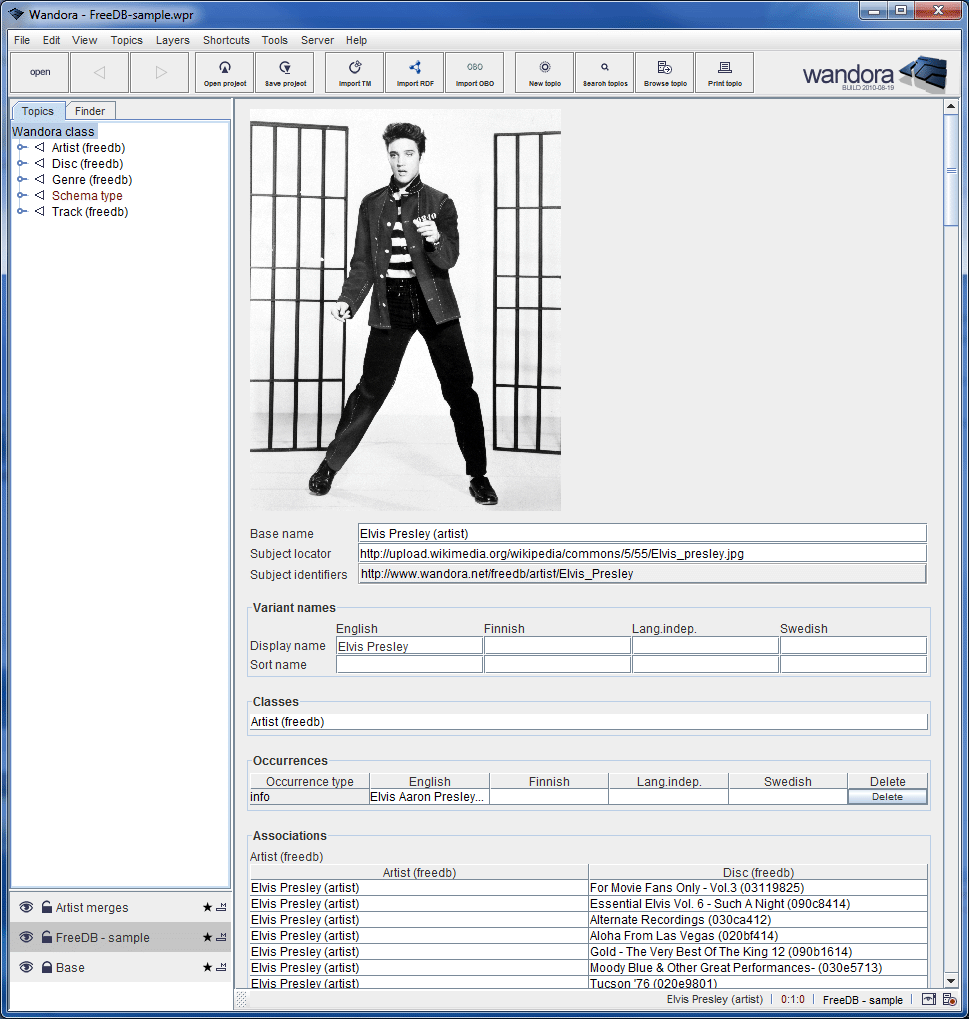The image size is (969, 1019).
Task: Import a topic map via Import TM icon
Action: [x=354, y=72]
